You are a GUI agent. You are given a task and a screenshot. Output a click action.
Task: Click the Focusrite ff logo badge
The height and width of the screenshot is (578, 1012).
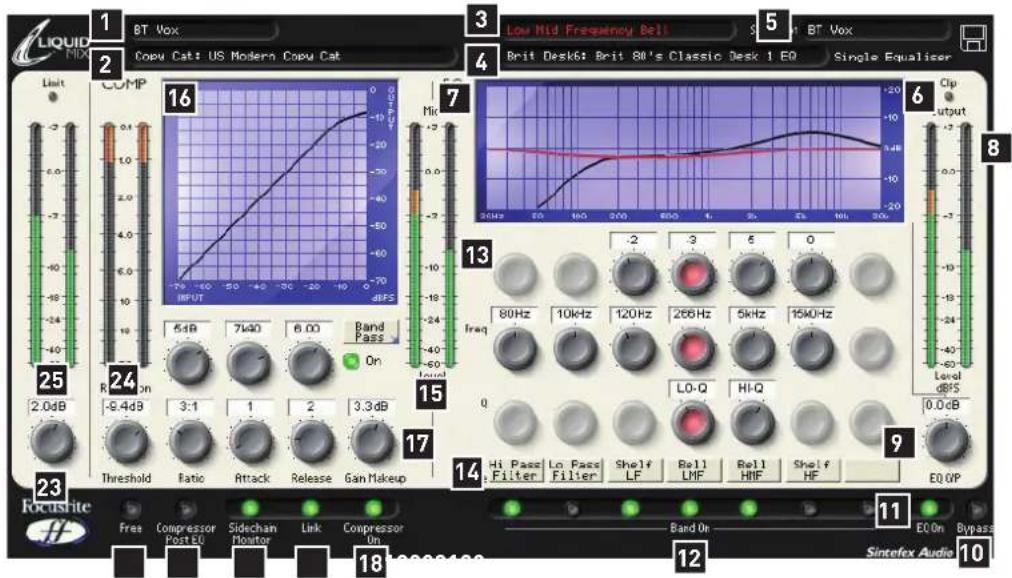click(55, 531)
